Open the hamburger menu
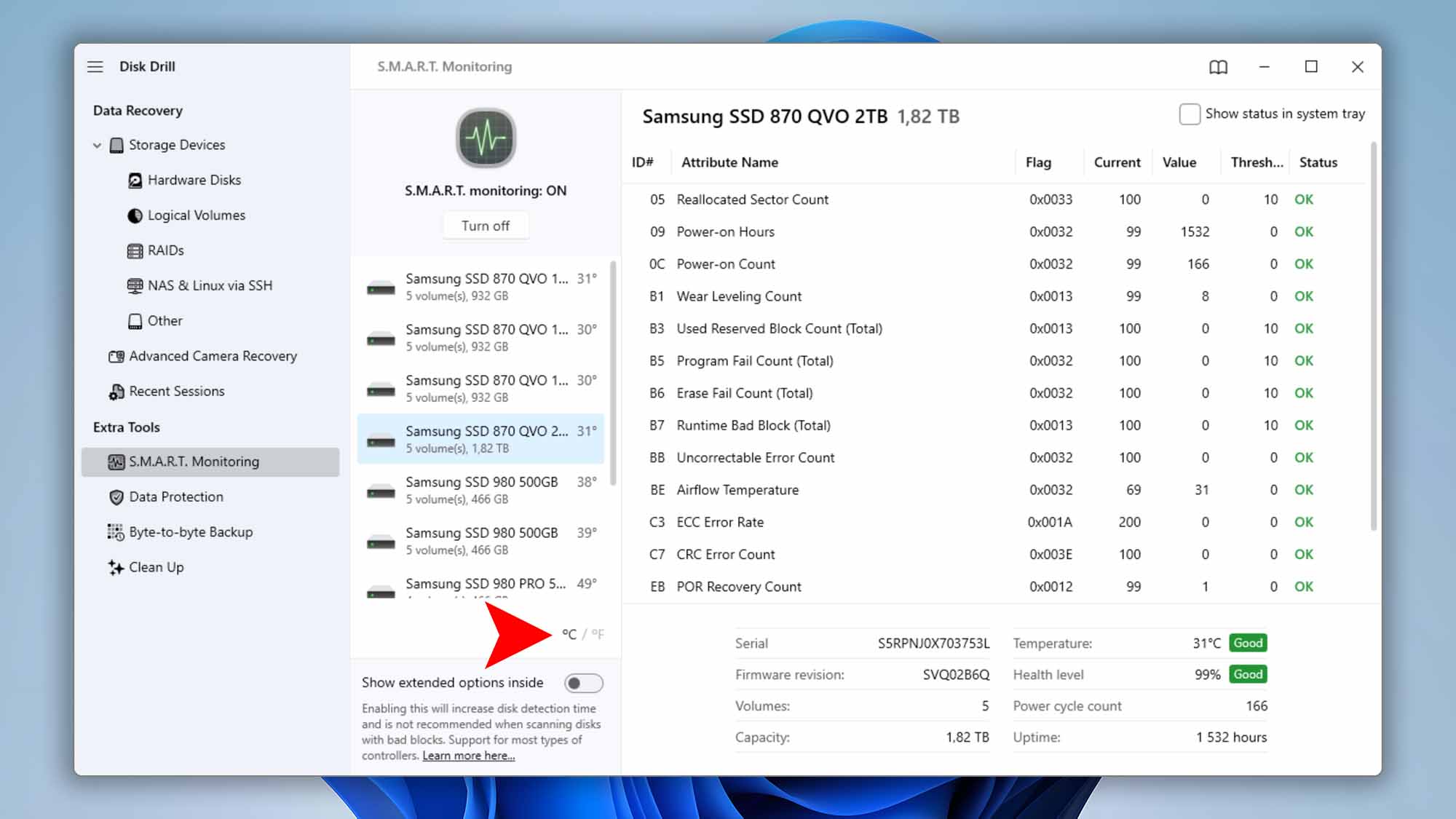The height and width of the screenshot is (819, 1456). [95, 66]
